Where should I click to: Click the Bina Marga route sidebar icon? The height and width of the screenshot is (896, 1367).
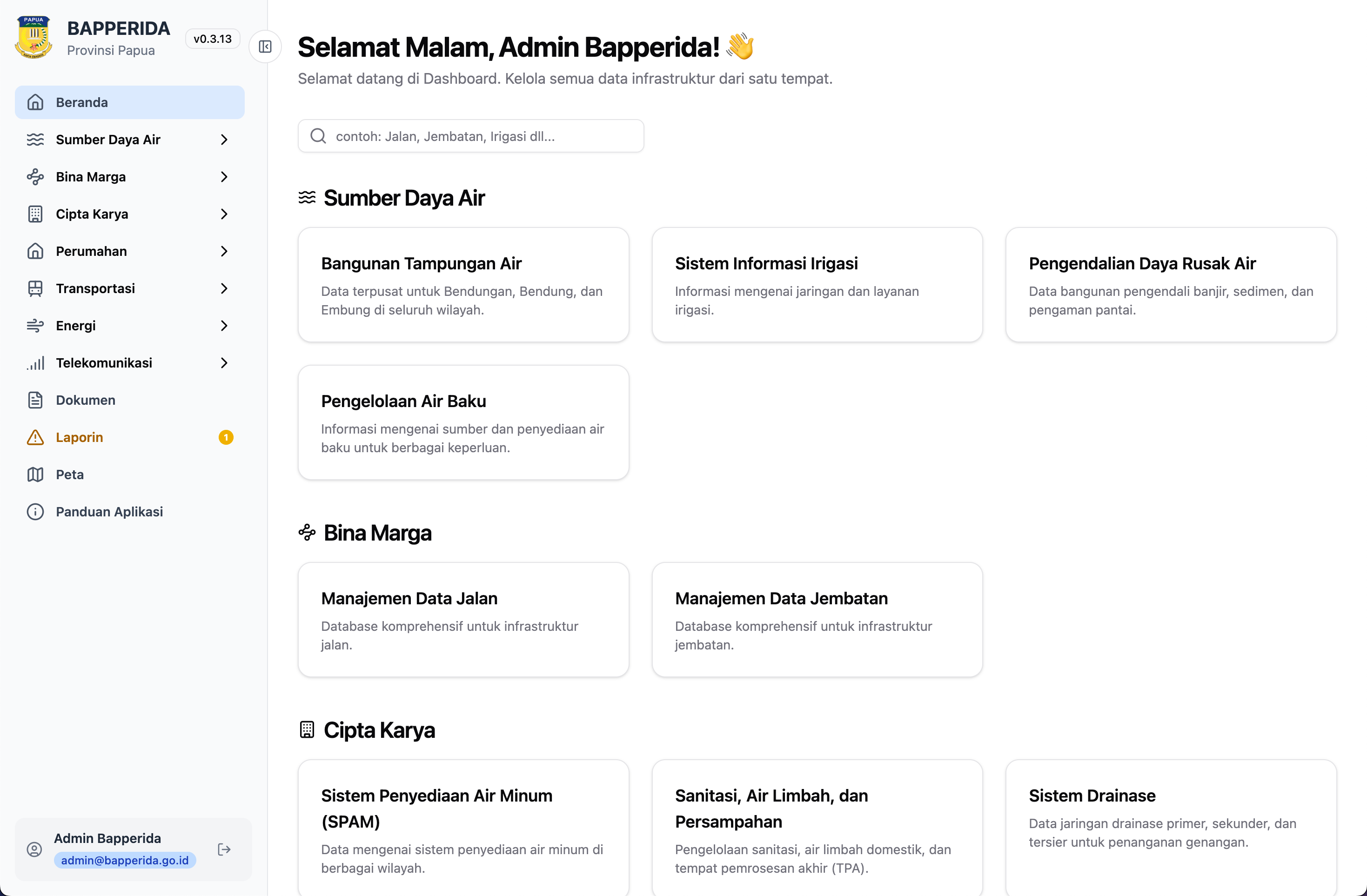pos(35,177)
